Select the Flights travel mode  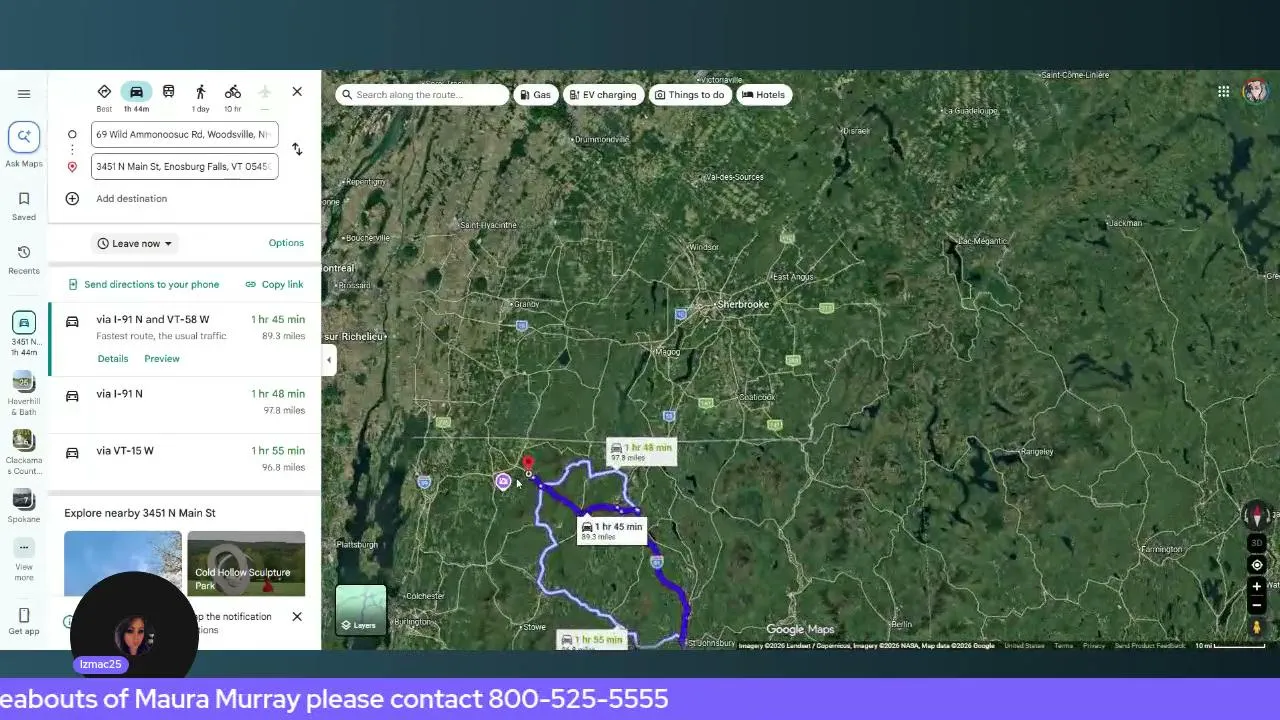point(265,96)
